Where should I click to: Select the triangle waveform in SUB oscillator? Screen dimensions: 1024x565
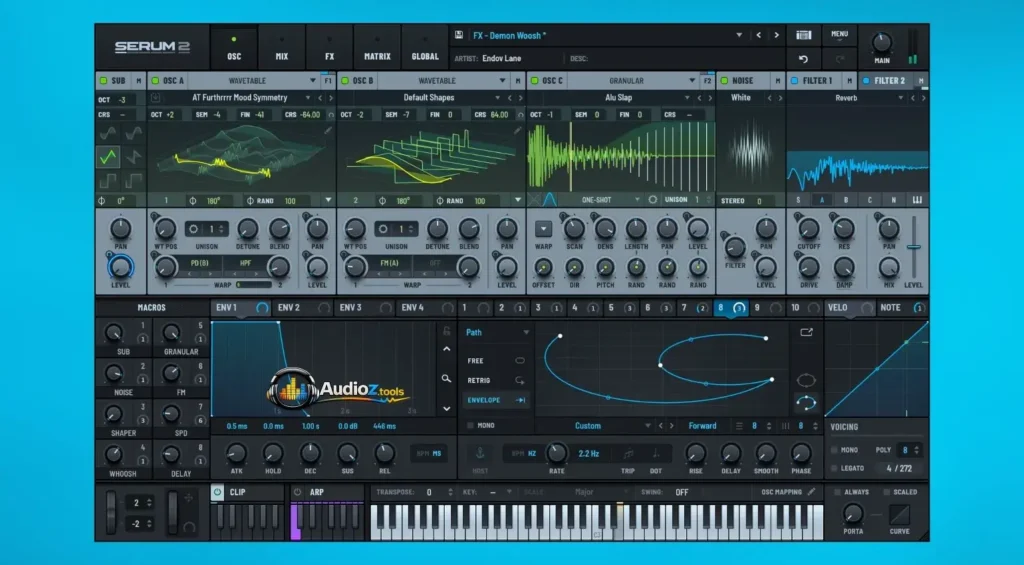click(108, 157)
